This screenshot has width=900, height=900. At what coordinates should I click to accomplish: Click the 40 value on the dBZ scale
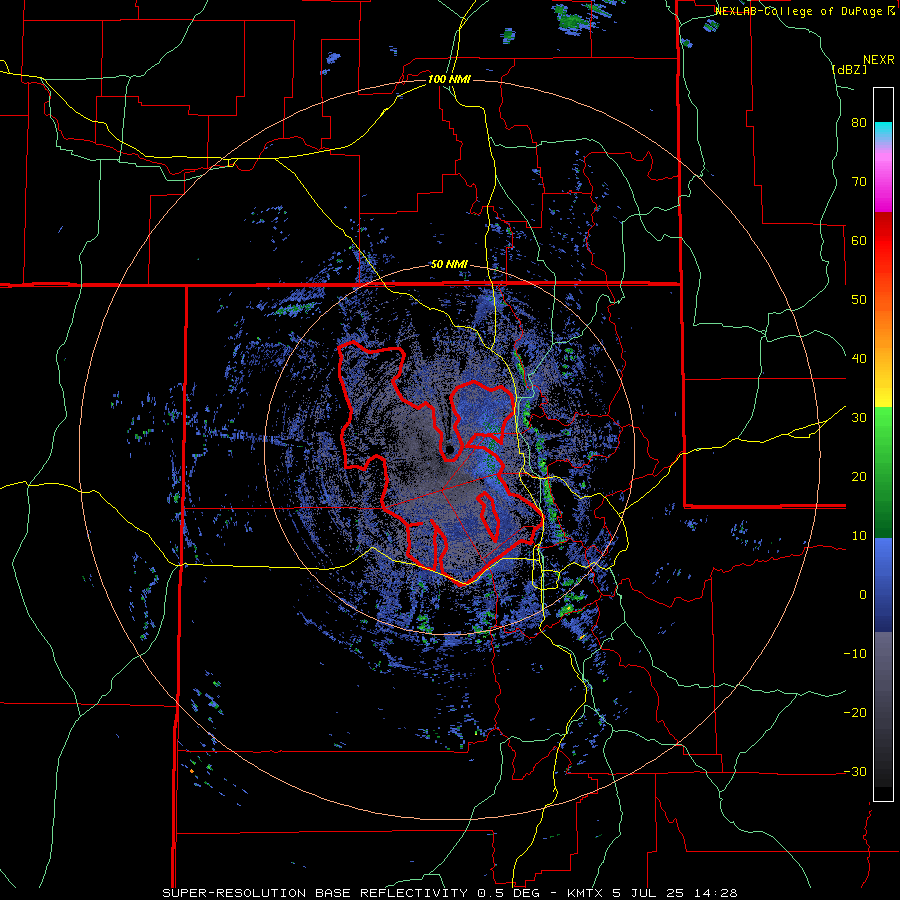(x=859, y=359)
